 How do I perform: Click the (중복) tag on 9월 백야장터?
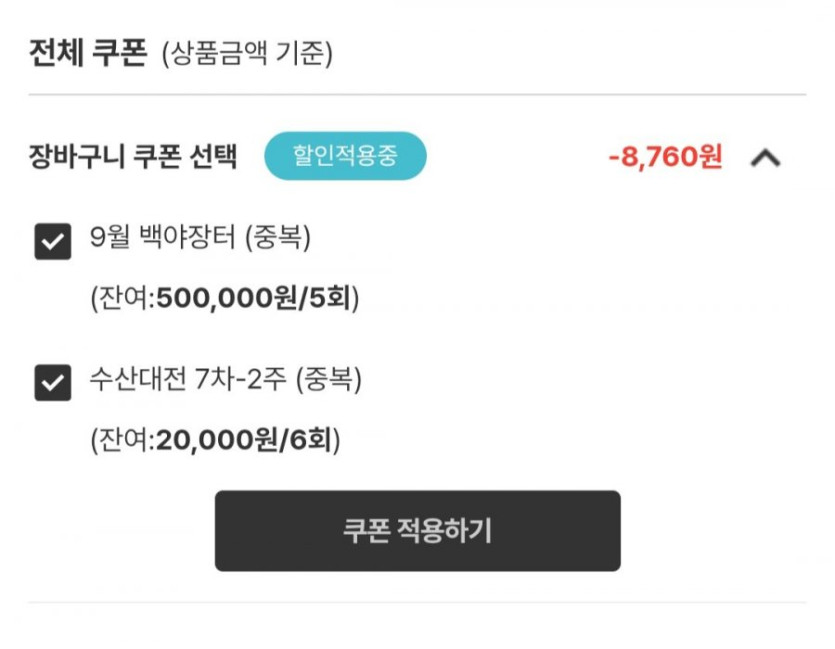click(x=278, y=240)
